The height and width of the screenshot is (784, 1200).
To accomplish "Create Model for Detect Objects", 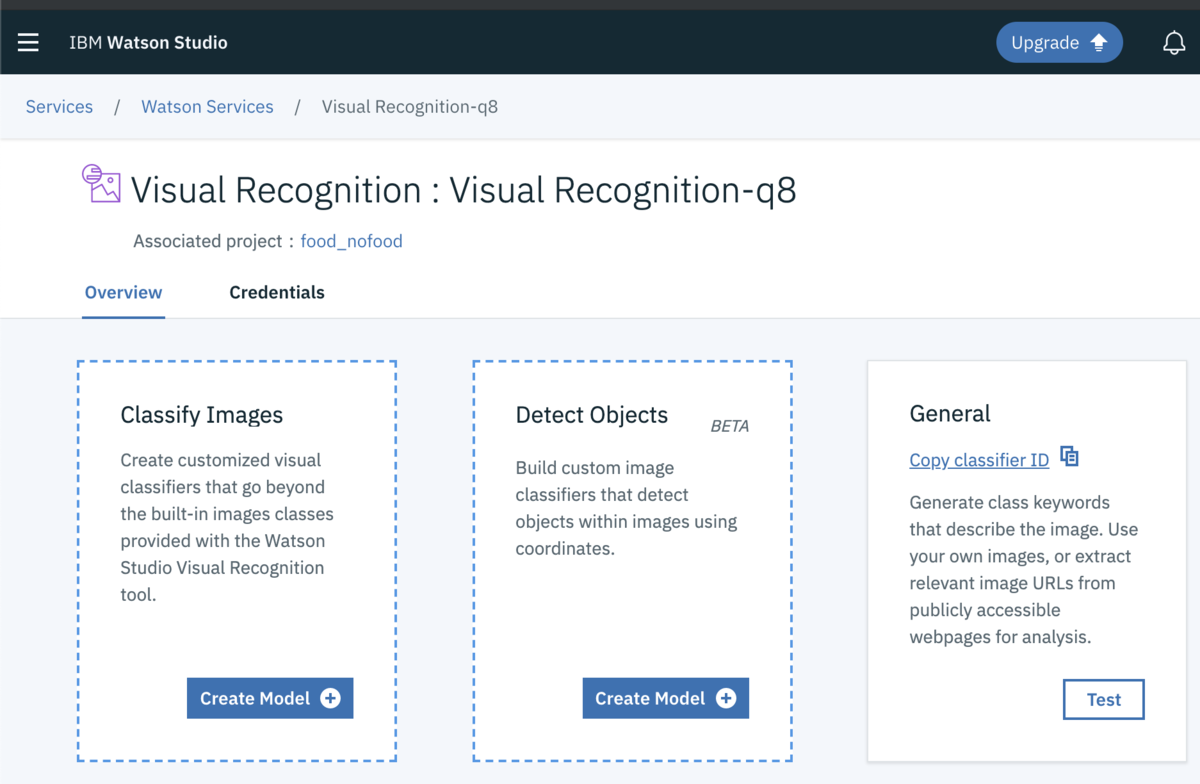I will coord(665,698).
